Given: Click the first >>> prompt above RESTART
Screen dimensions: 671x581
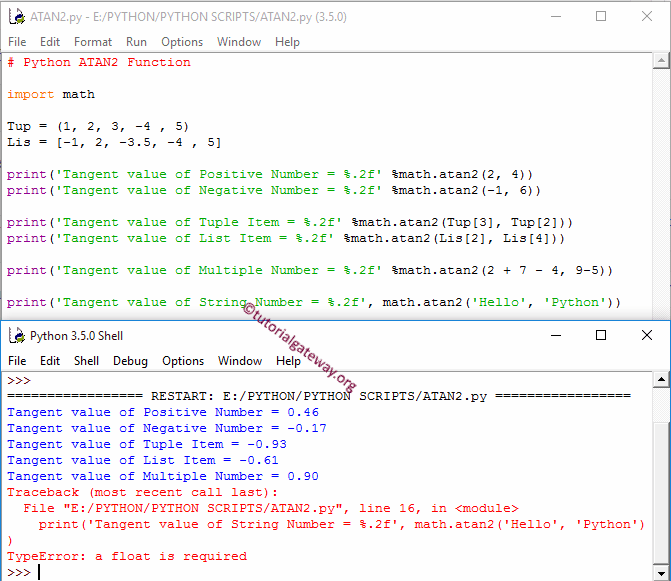Looking at the screenshot, I should pos(19,380).
